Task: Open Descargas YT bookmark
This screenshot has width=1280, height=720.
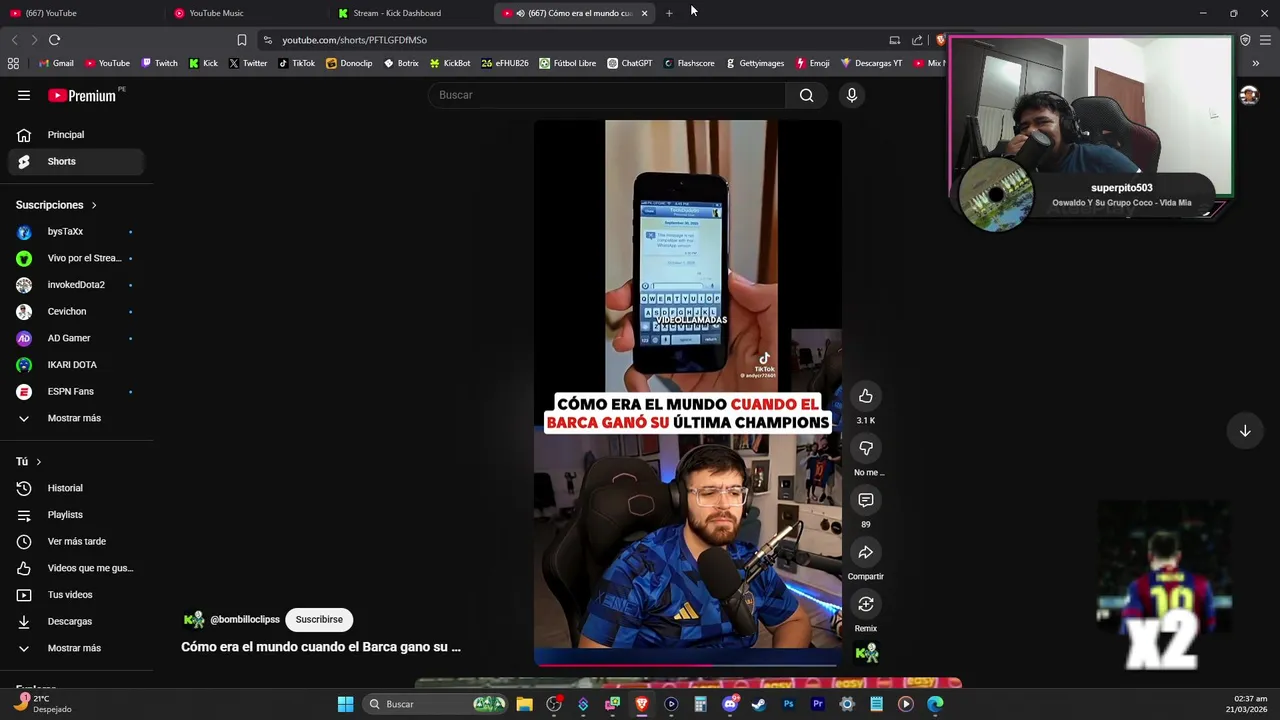Action: (872, 63)
